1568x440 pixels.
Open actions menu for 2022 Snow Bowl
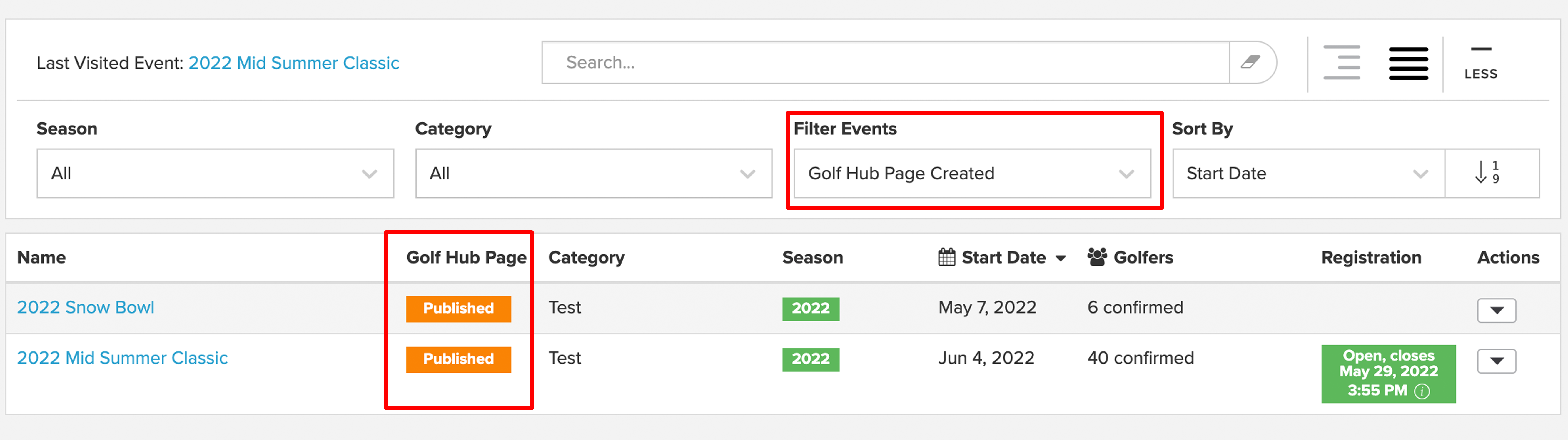(x=1496, y=310)
